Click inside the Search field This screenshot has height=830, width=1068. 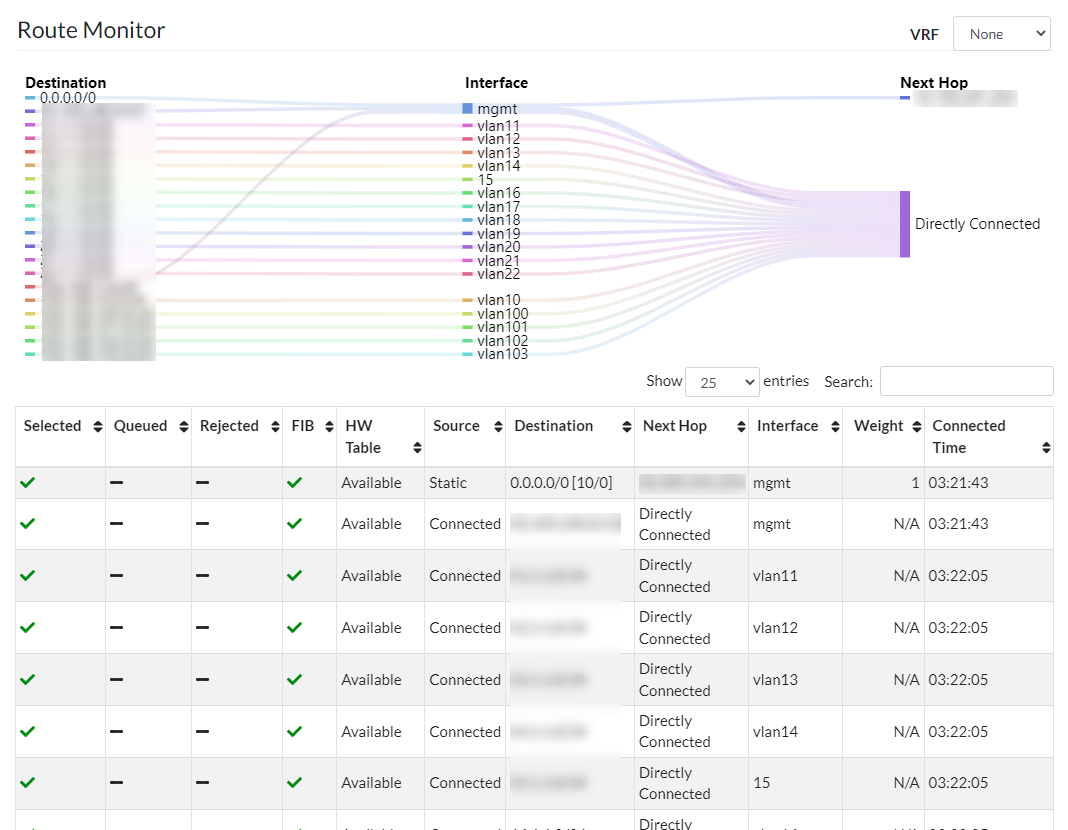(x=965, y=381)
